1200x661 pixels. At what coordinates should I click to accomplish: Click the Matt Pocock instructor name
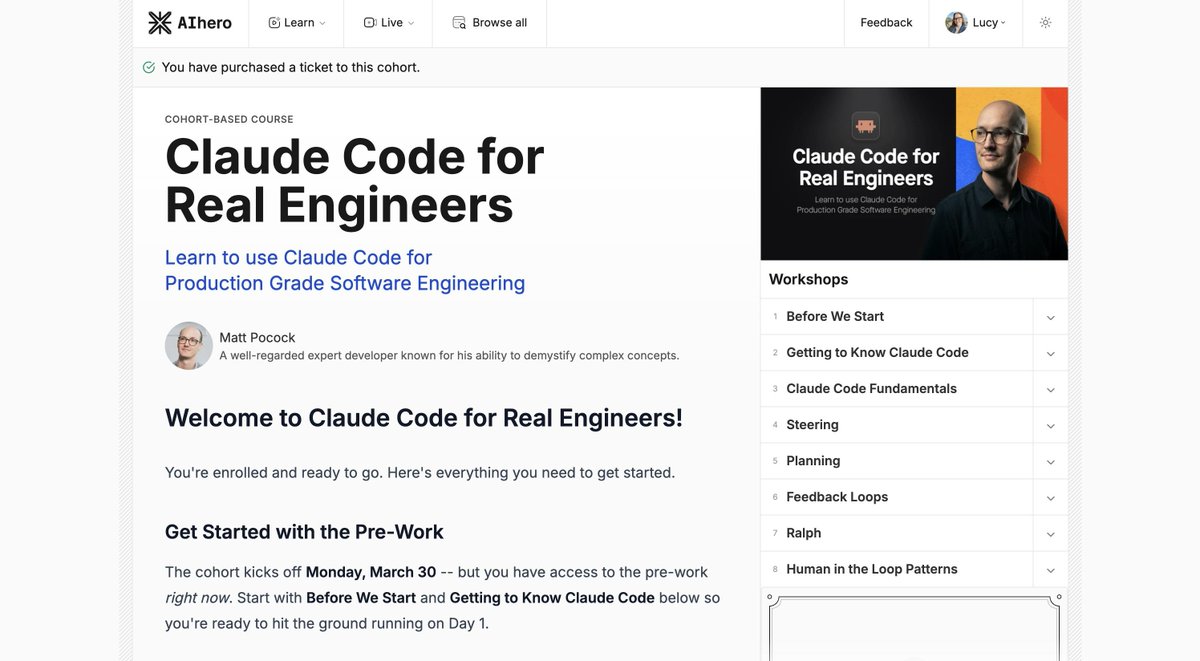click(257, 337)
